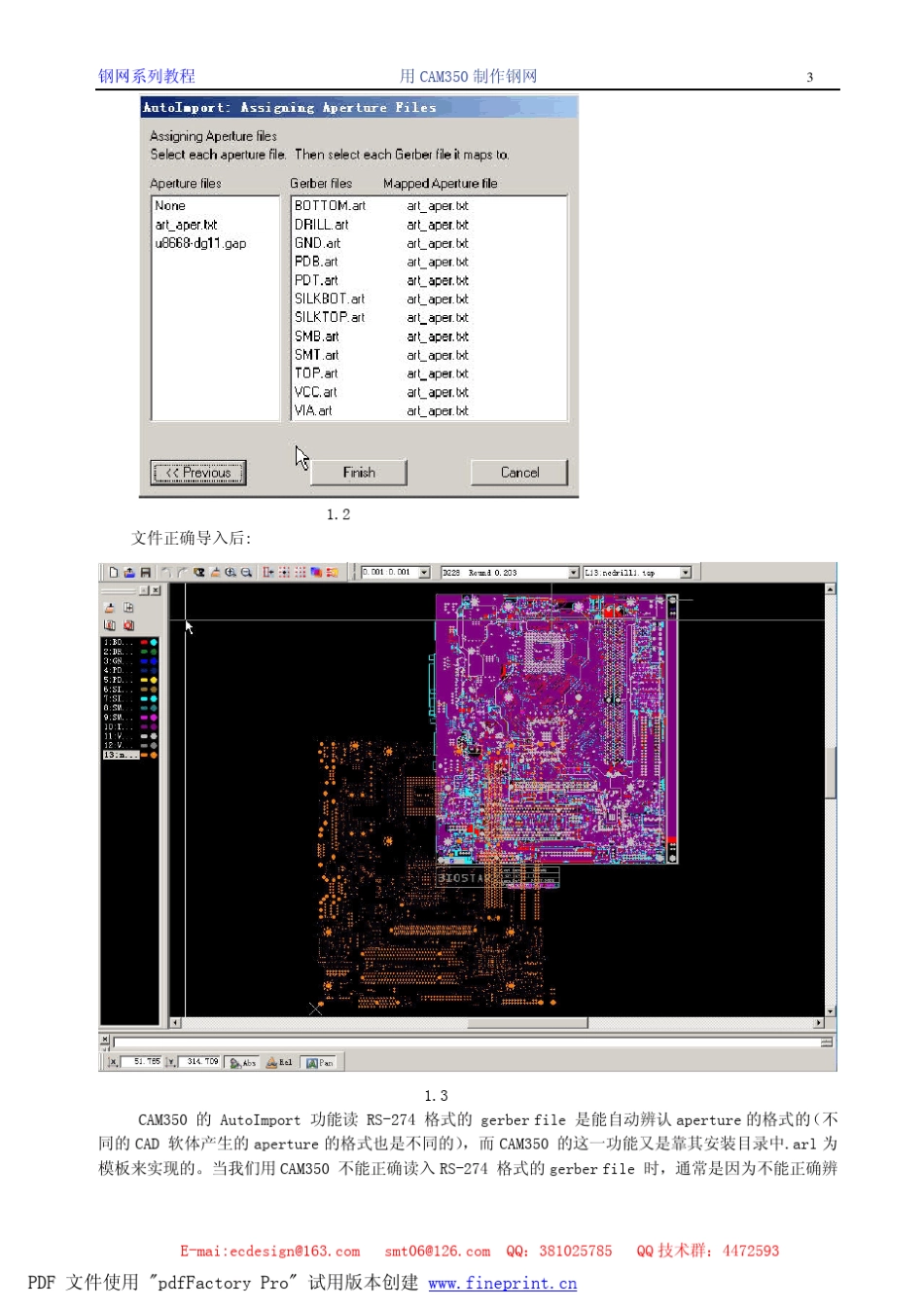Click the Finish button in AutoImport dialog
This screenshot has width=924, height=1308.
(x=359, y=473)
